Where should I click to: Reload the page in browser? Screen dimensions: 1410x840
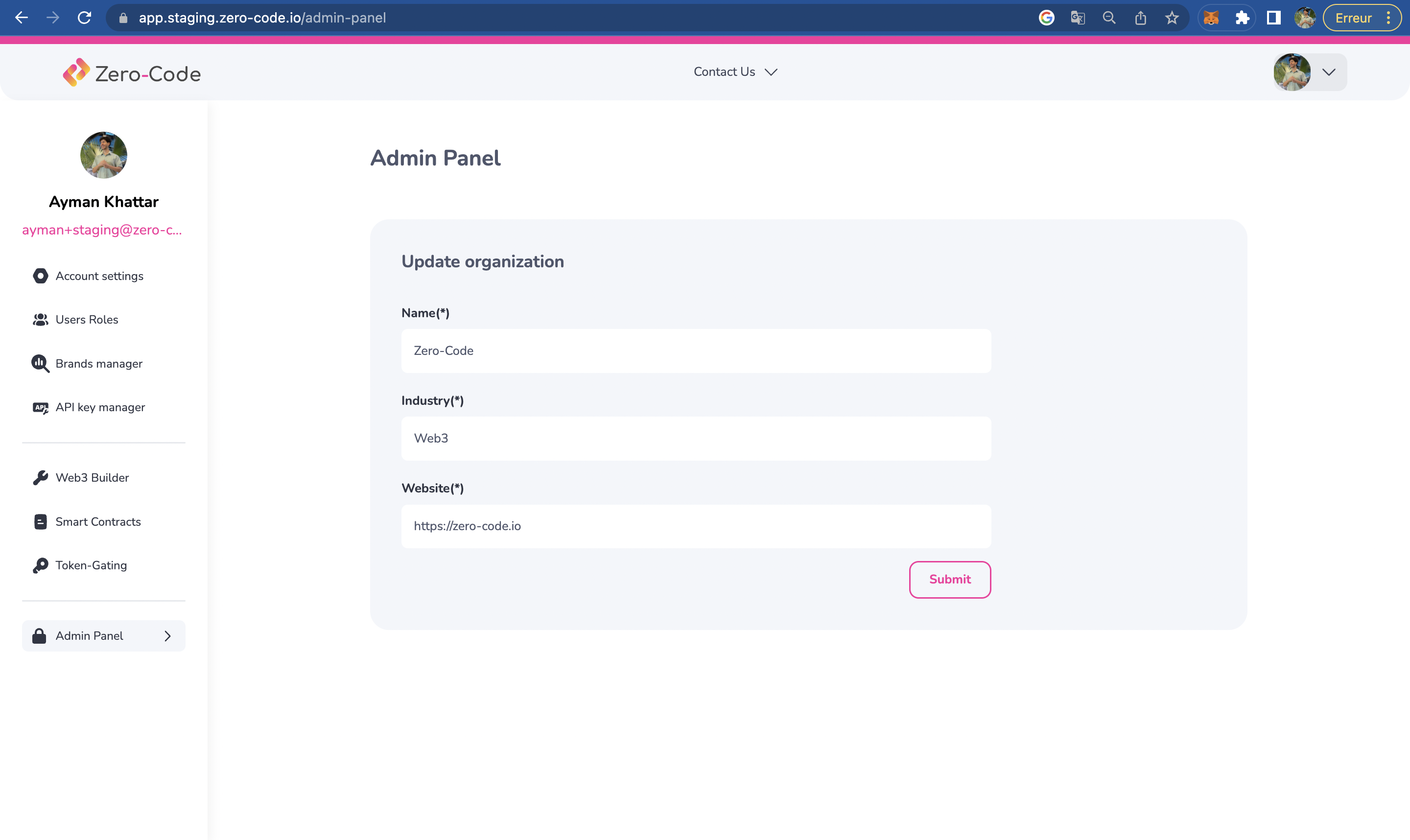click(85, 18)
